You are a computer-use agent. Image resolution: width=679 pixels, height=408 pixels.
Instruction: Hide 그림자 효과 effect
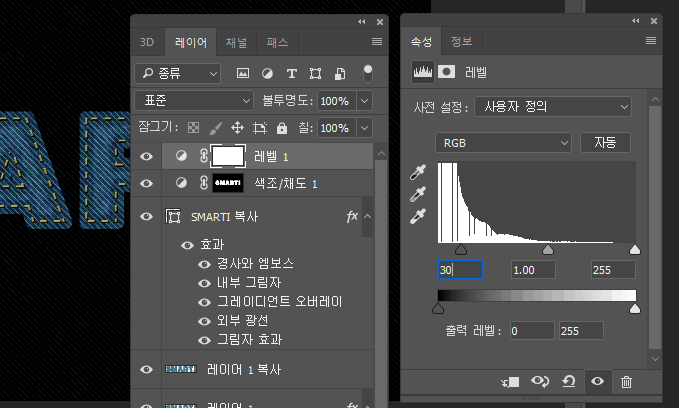pos(204,340)
